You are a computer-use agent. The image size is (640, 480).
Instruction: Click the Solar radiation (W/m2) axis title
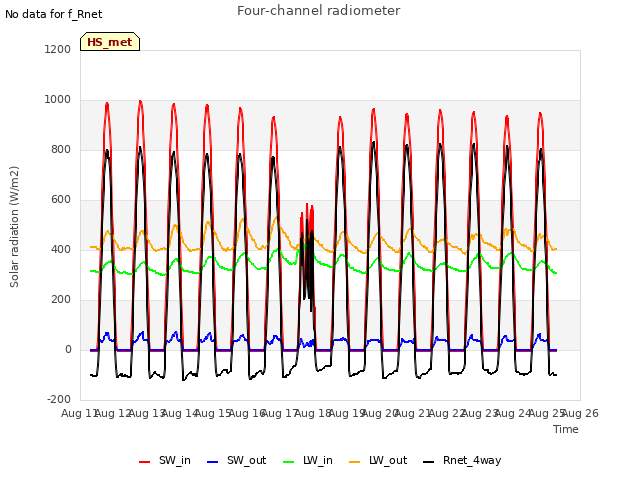(x=14, y=227)
